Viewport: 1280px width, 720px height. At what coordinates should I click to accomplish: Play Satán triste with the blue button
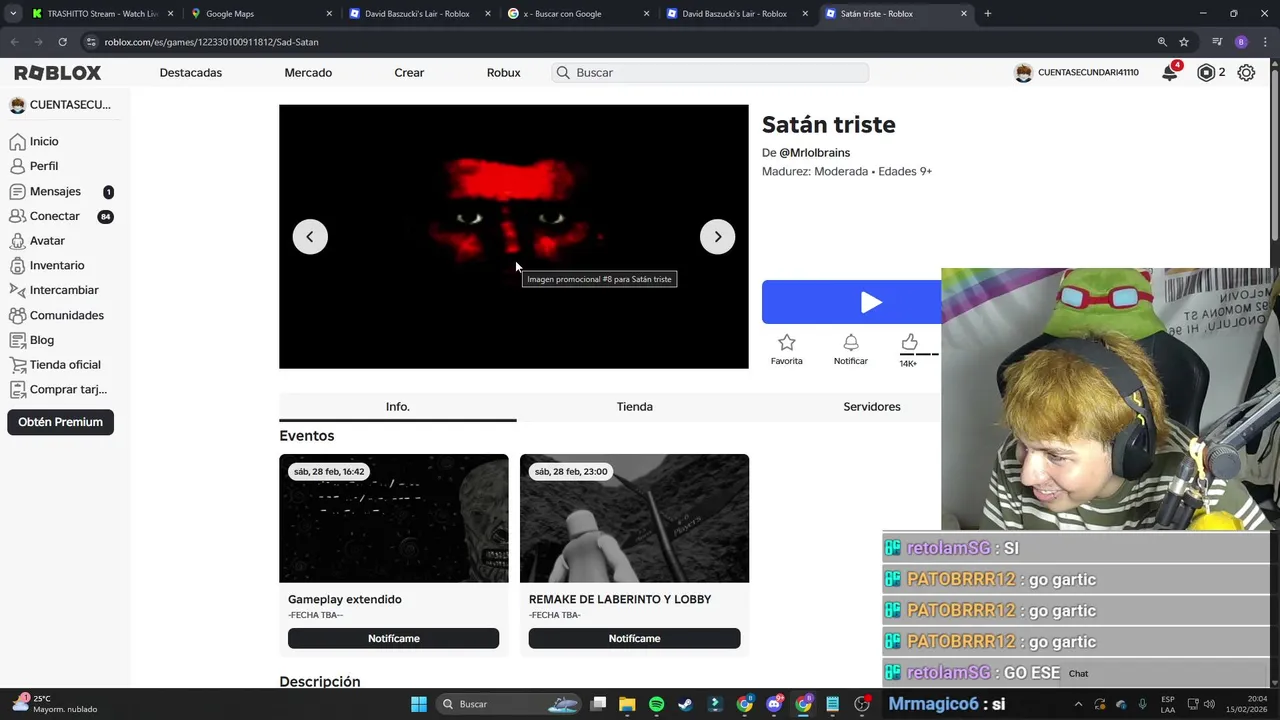tap(852, 302)
